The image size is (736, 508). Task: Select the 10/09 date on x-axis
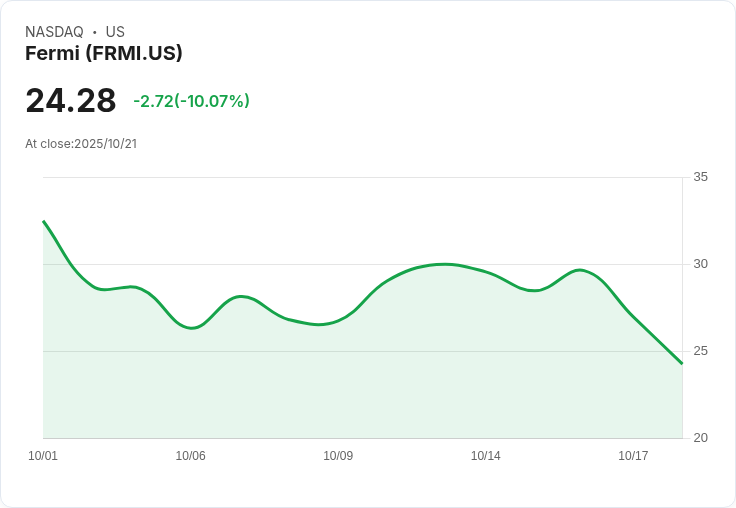[338, 456]
